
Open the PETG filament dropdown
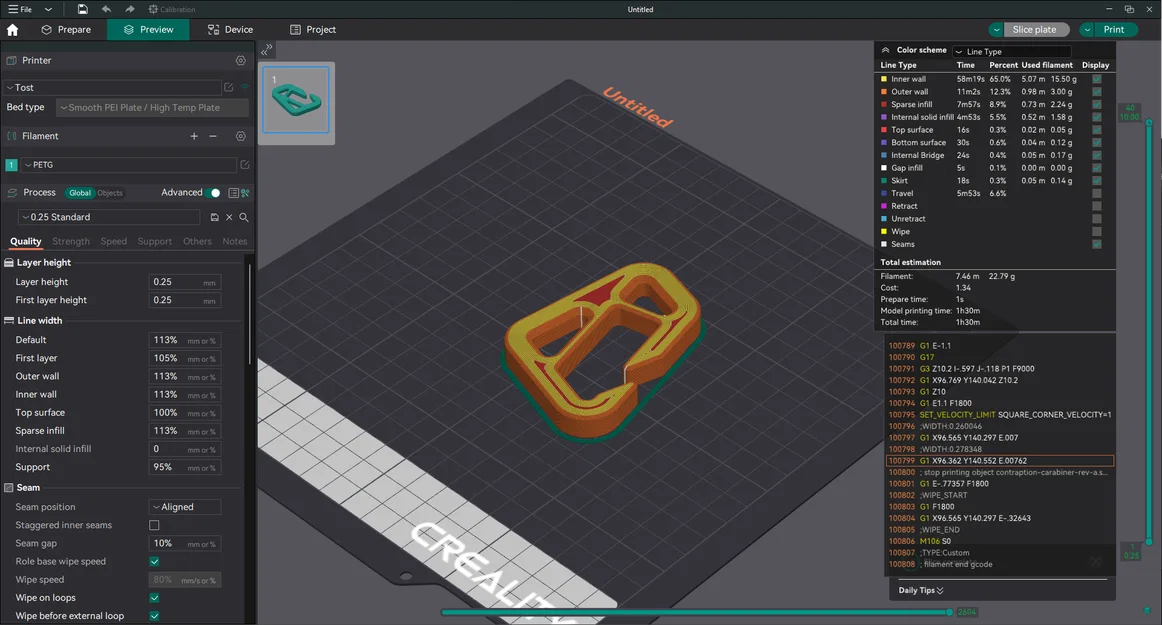click(128, 165)
